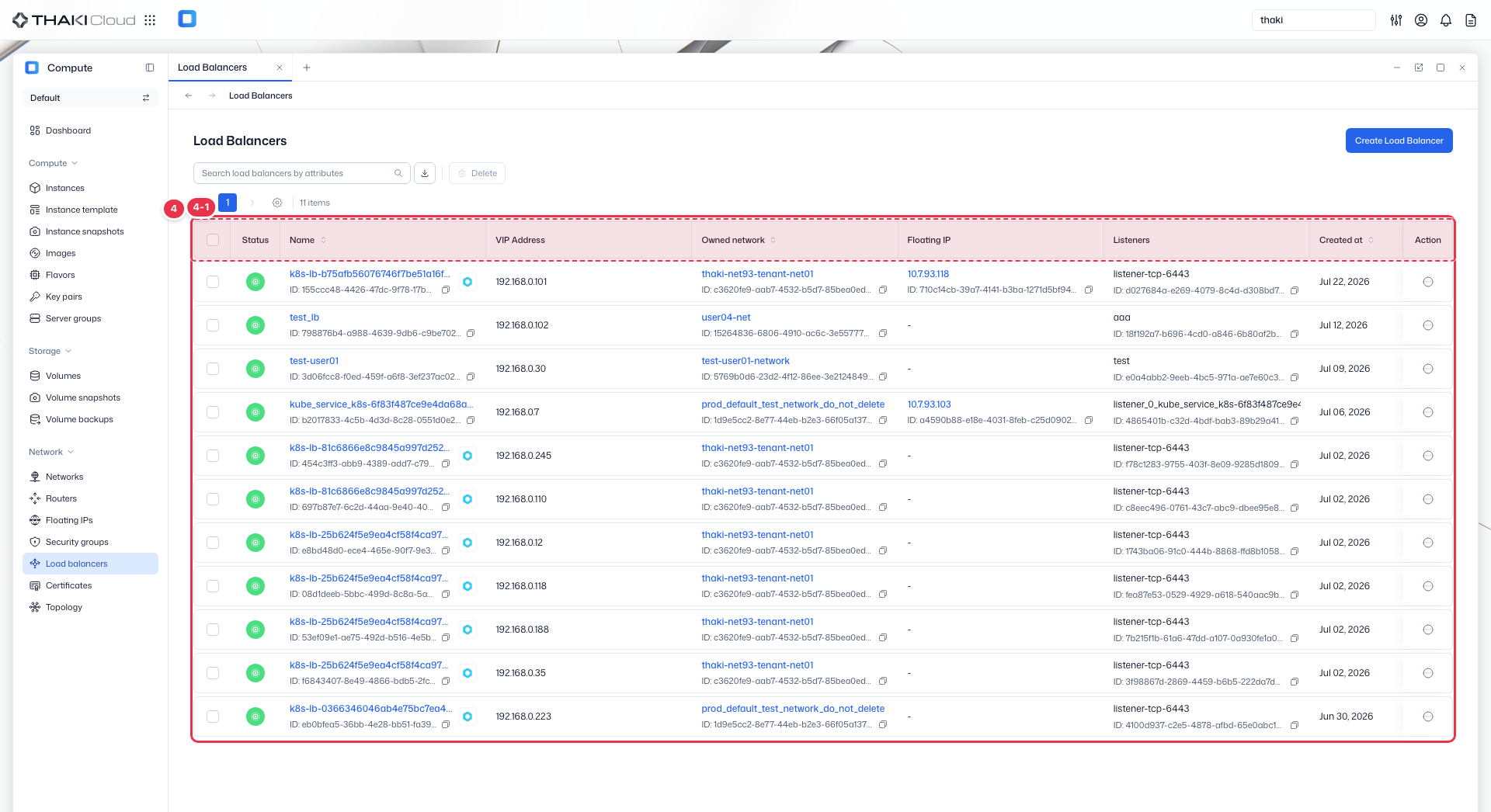Open the table settings gear icon
The image size is (1491, 812).
point(277,203)
